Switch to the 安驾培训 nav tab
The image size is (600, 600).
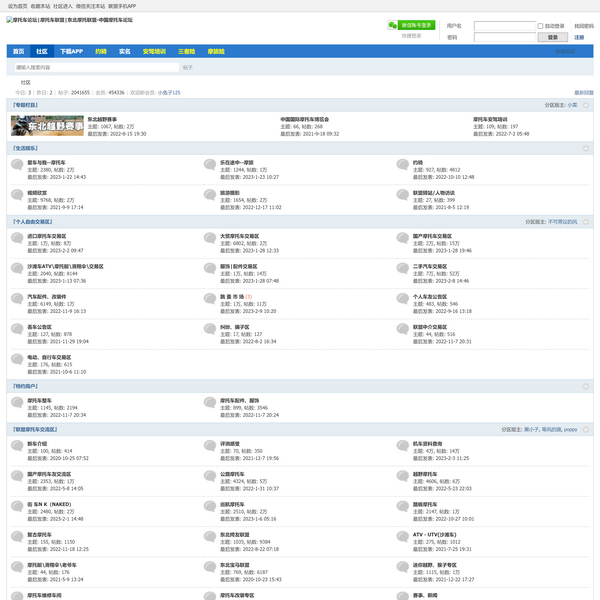tap(155, 51)
